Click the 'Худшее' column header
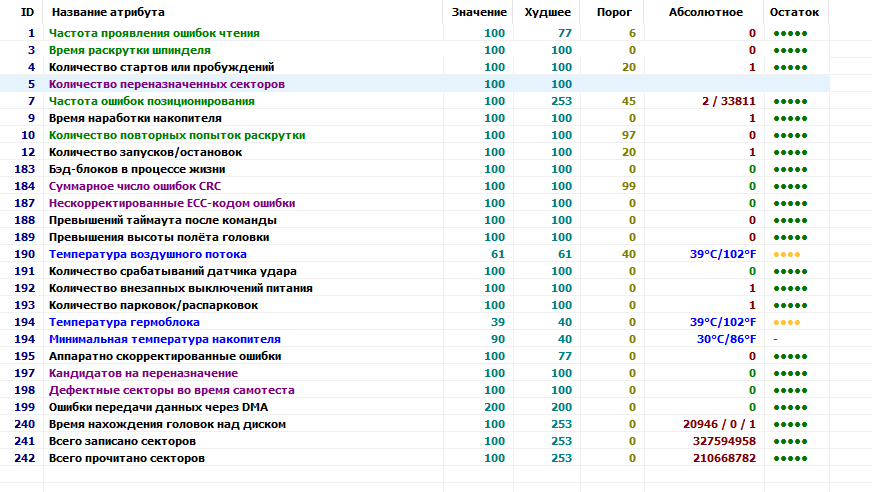This screenshot has height=492, width=872. click(x=547, y=12)
